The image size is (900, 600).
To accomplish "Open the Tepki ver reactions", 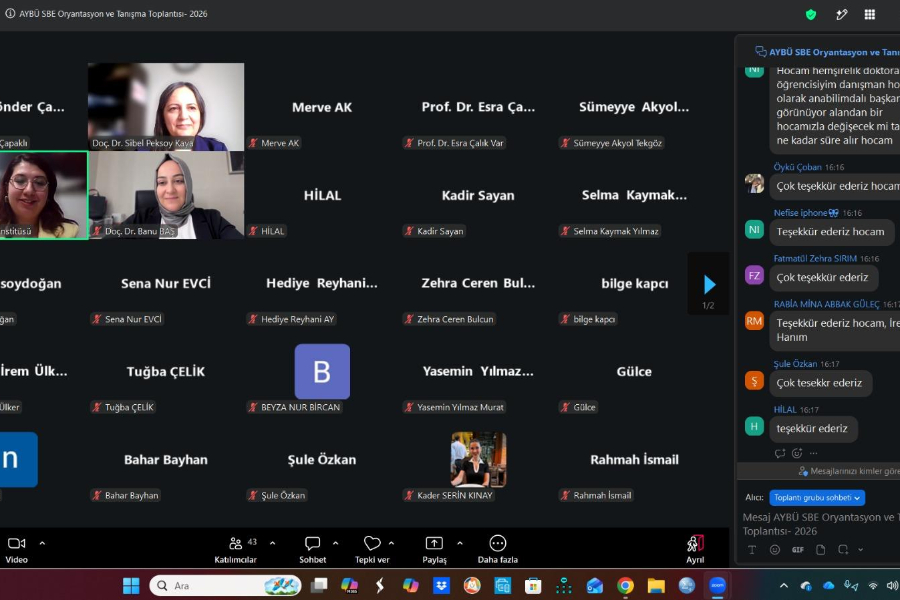I will tap(372, 549).
